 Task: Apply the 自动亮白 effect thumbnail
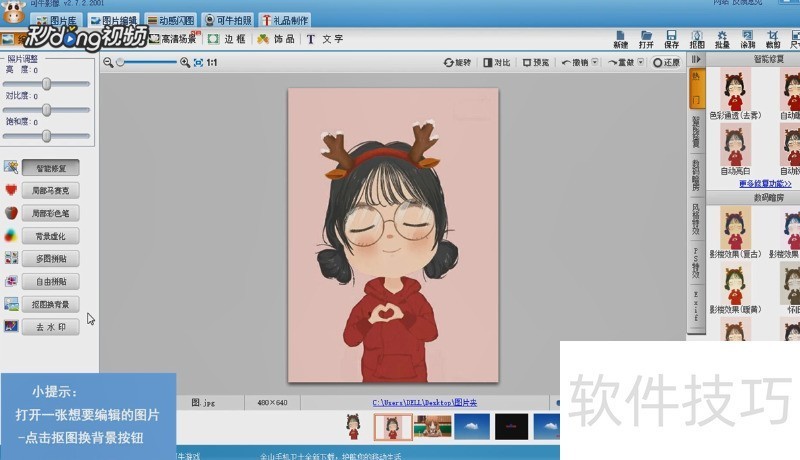735,145
